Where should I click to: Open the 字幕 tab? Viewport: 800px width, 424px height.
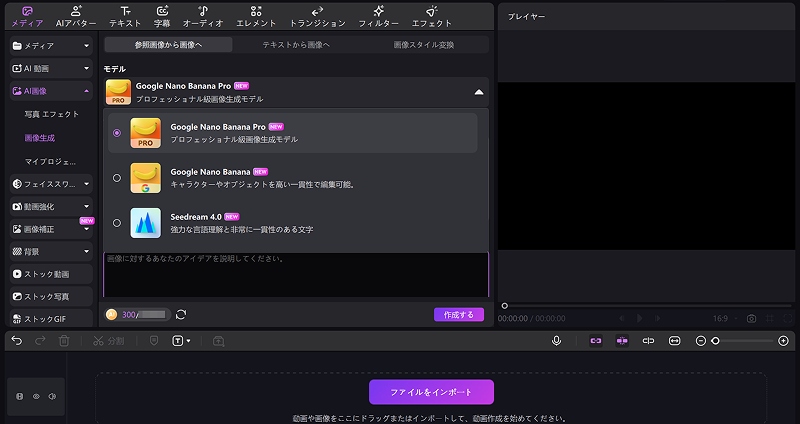162,16
